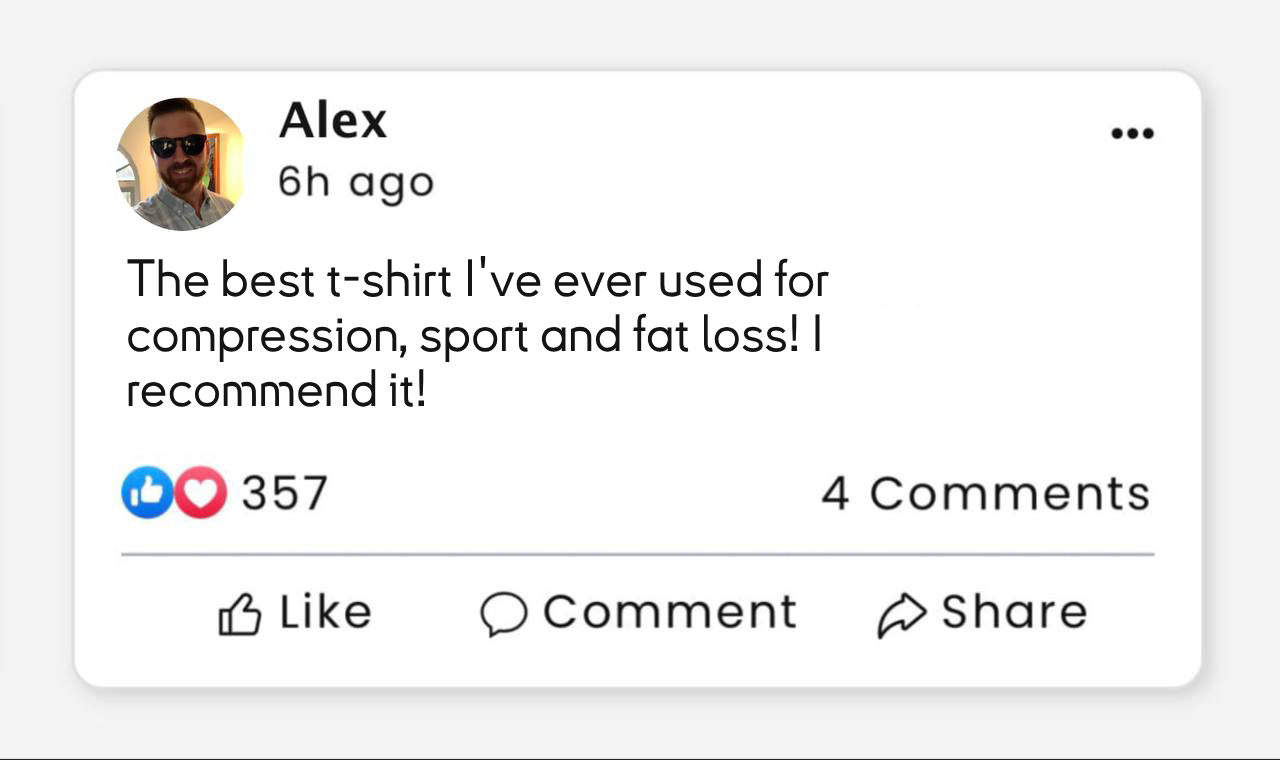
Task: Click the curved share arrow icon
Action: [901, 615]
